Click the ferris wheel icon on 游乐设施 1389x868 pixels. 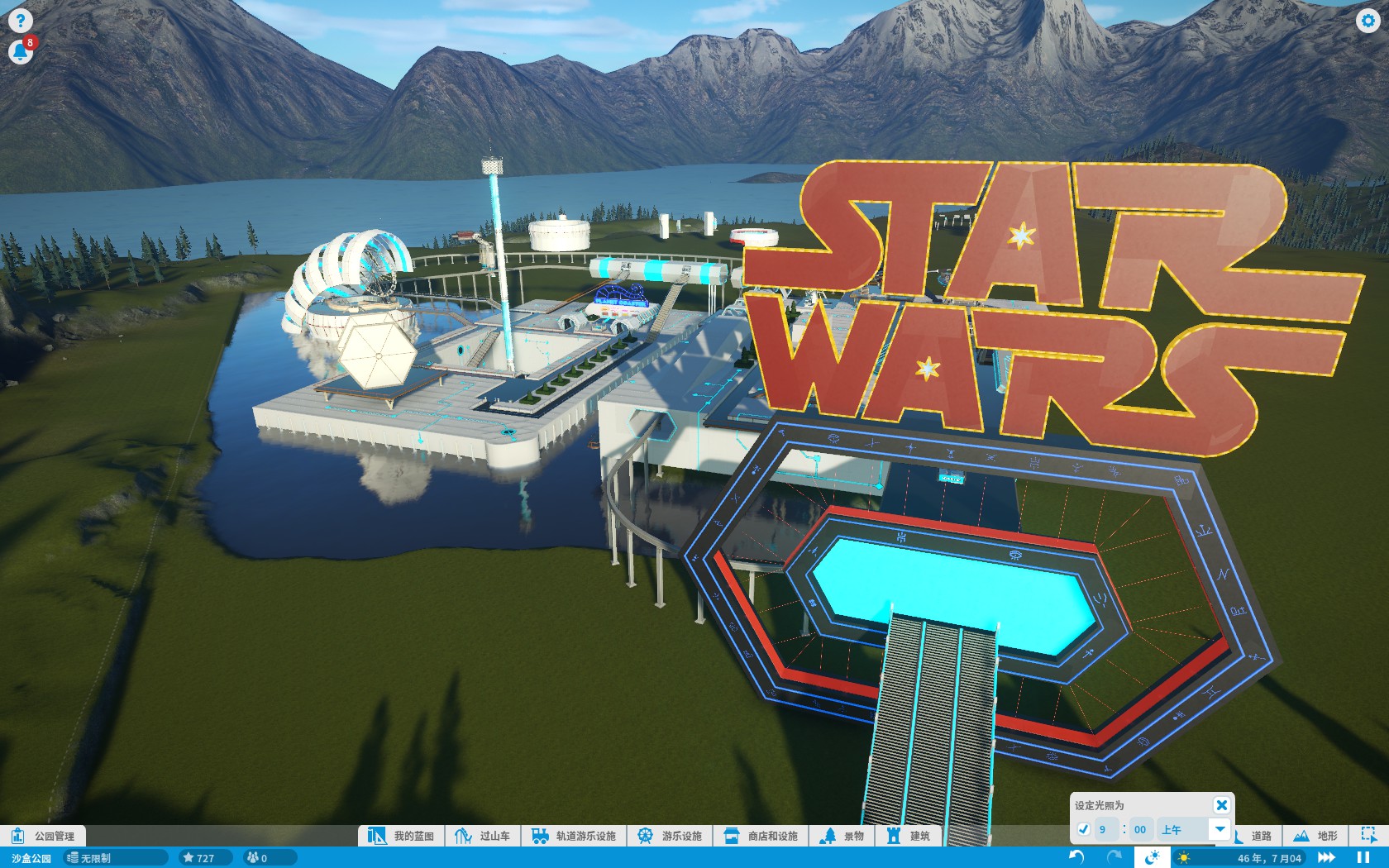[x=645, y=836]
